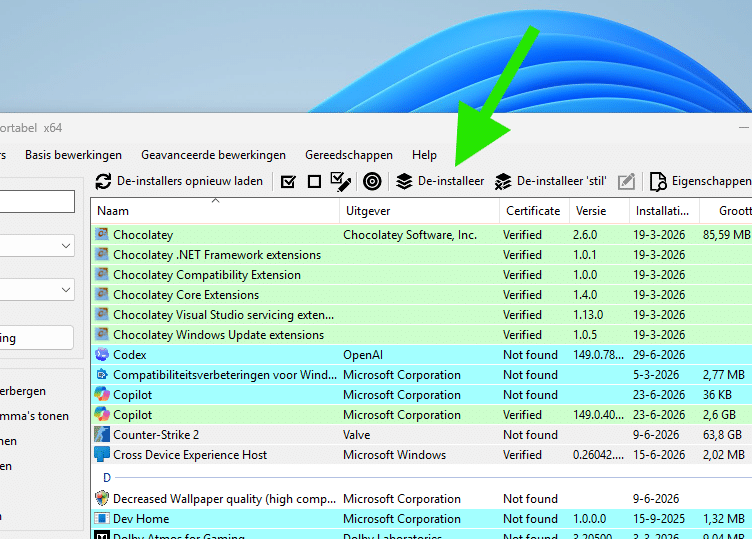Select the Chocolatey Core Extensions name
Screen dimensions: 752x539
click(186, 294)
